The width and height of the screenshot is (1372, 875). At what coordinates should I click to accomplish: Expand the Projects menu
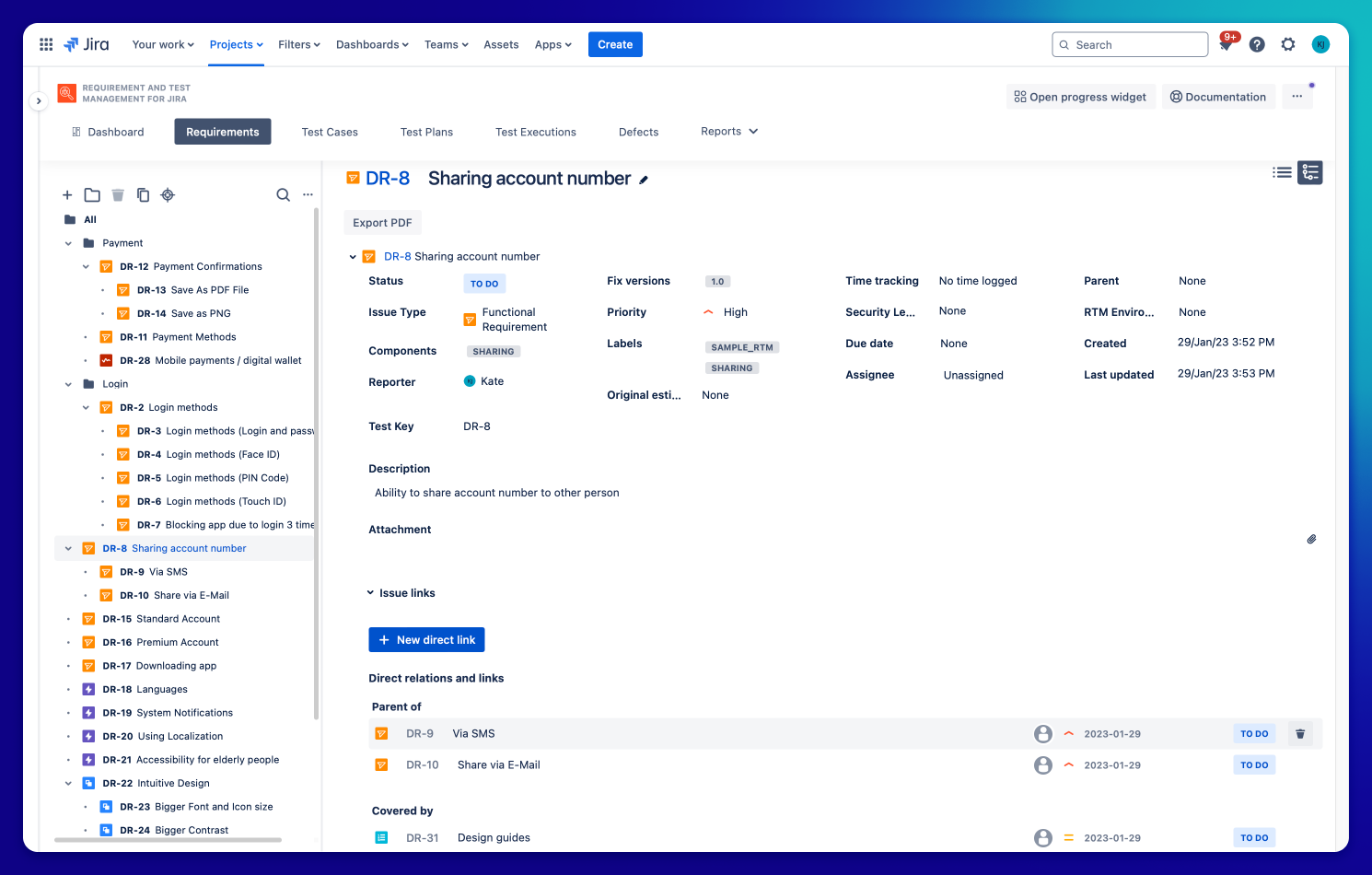[236, 44]
